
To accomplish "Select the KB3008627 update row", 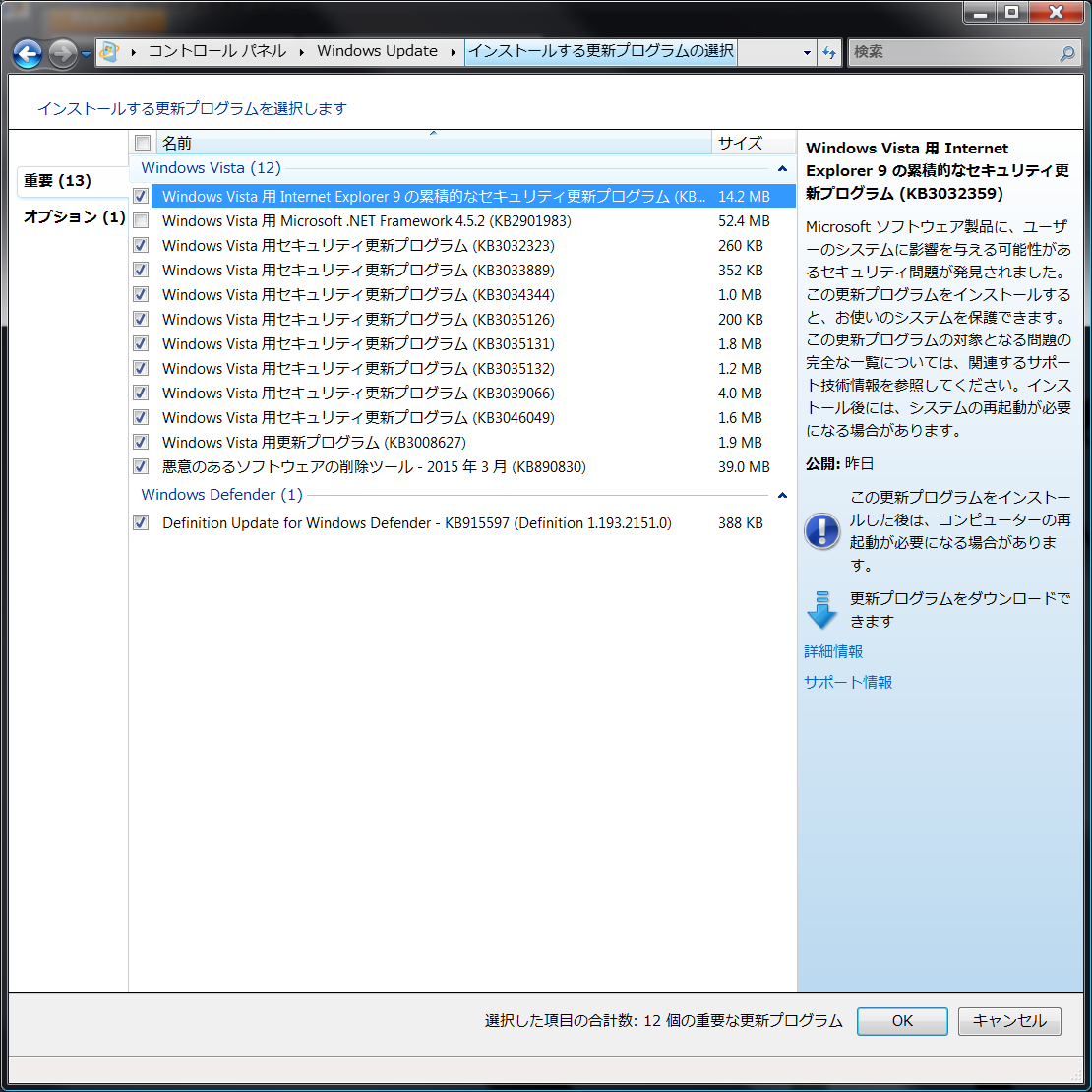I will point(463,442).
